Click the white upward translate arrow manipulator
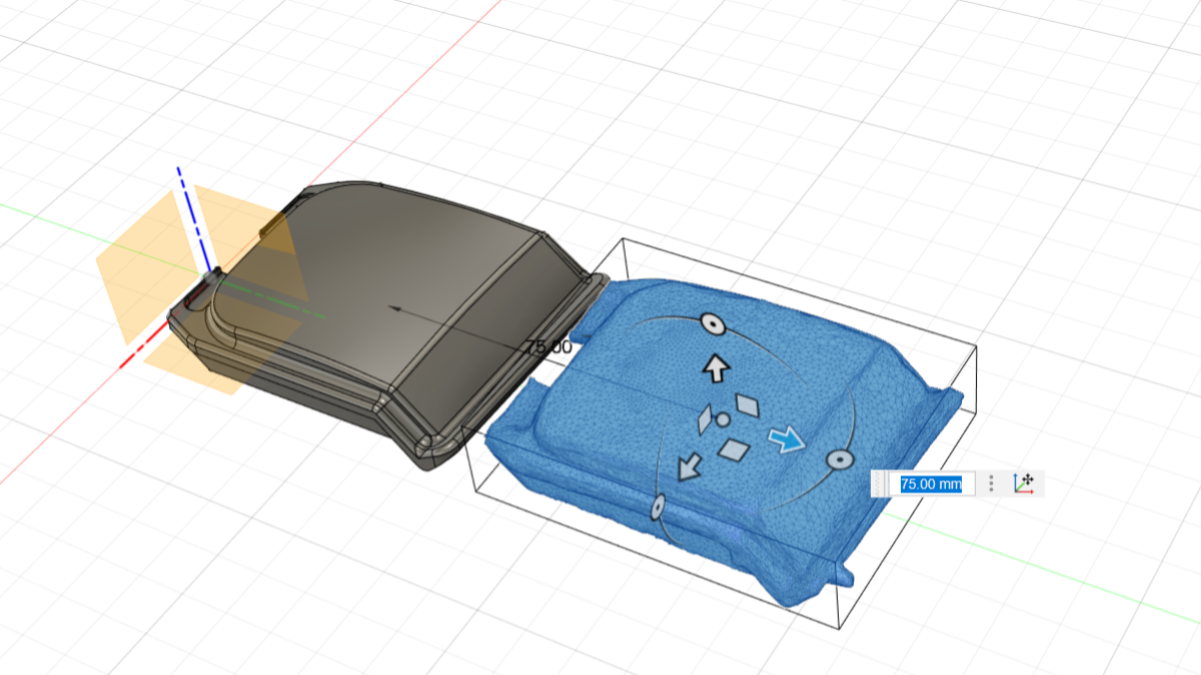Screen dimensions: 1201x675 point(715,368)
